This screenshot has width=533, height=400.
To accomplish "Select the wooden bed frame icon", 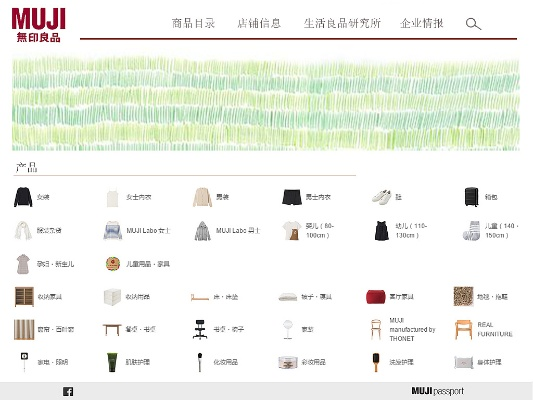I will pyautogui.click(x=200, y=298).
